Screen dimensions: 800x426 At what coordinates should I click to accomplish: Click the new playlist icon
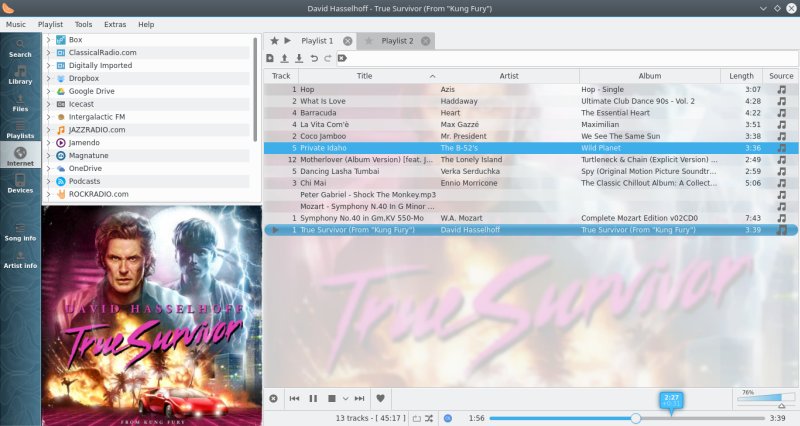coord(270,58)
